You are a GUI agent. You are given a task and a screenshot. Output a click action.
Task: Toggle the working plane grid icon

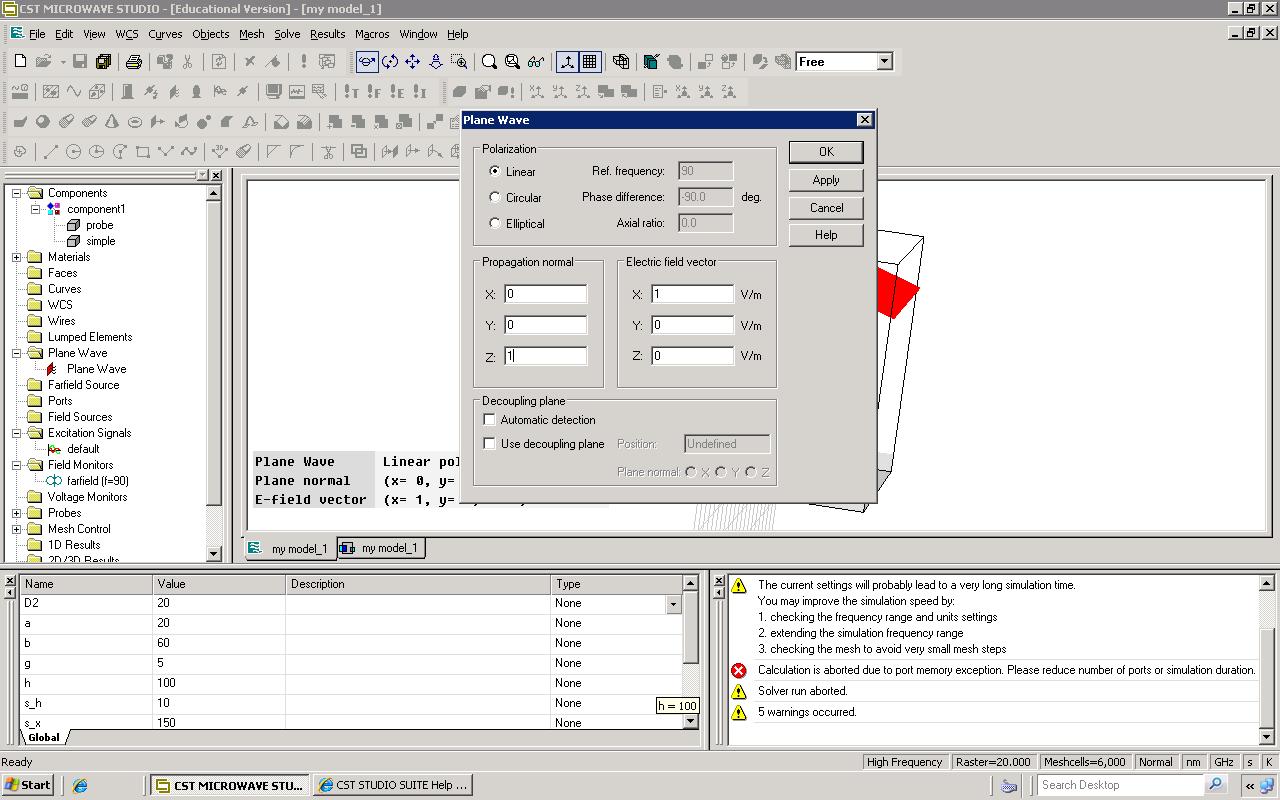590,62
